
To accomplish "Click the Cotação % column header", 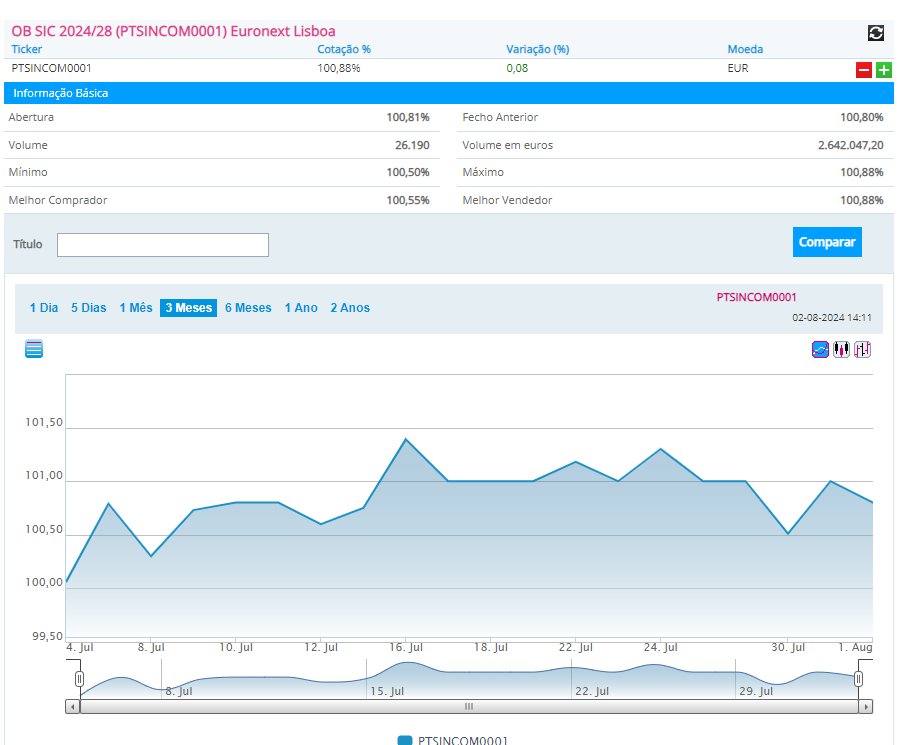I will click(344, 49).
